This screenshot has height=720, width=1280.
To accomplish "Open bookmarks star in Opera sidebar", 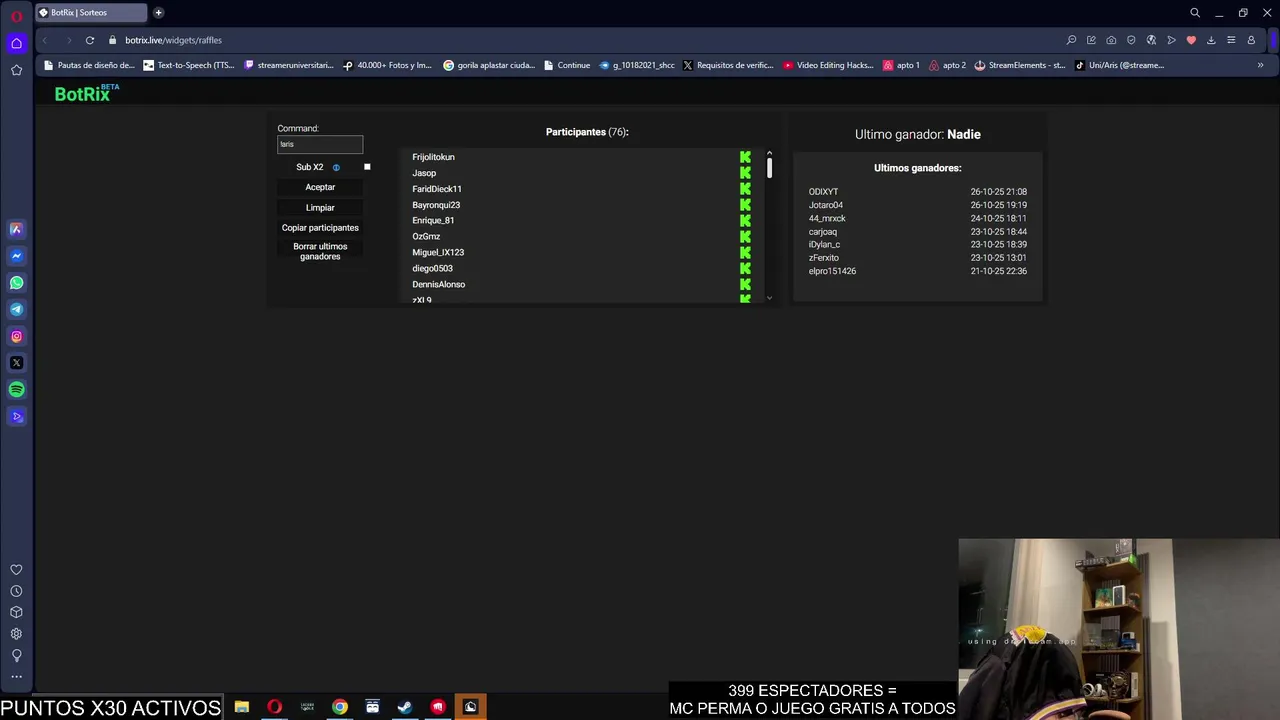I will 16,70.
